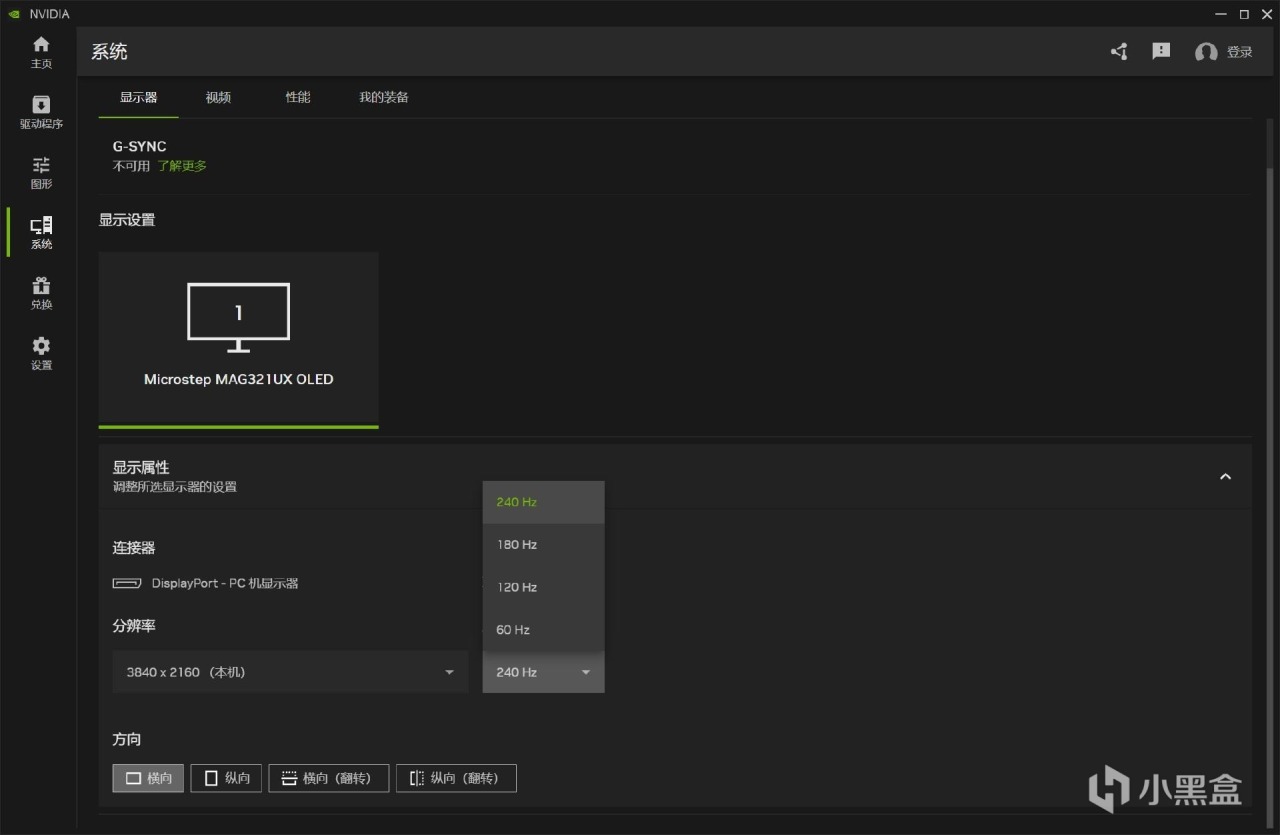The width and height of the screenshot is (1280, 835).
Task: Click the 连接器 label
Action: [x=134, y=548]
